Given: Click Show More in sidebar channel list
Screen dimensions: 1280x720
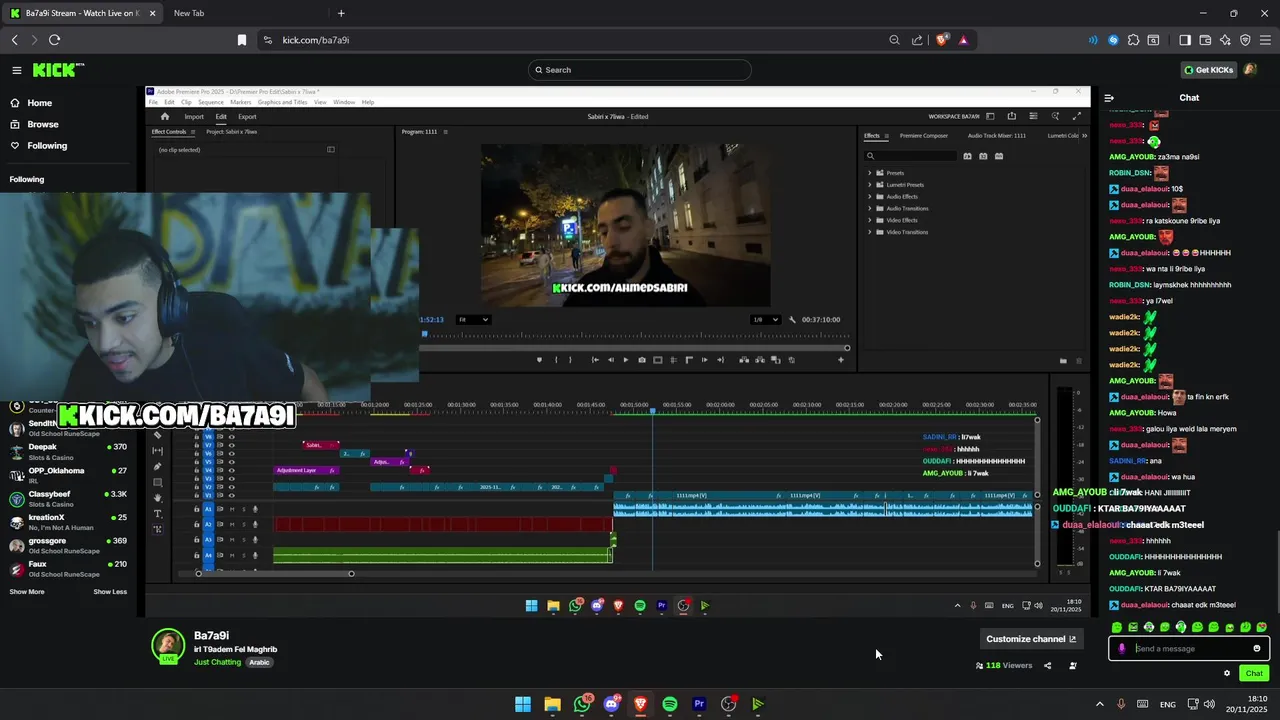Looking at the screenshot, I should [x=27, y=592].
